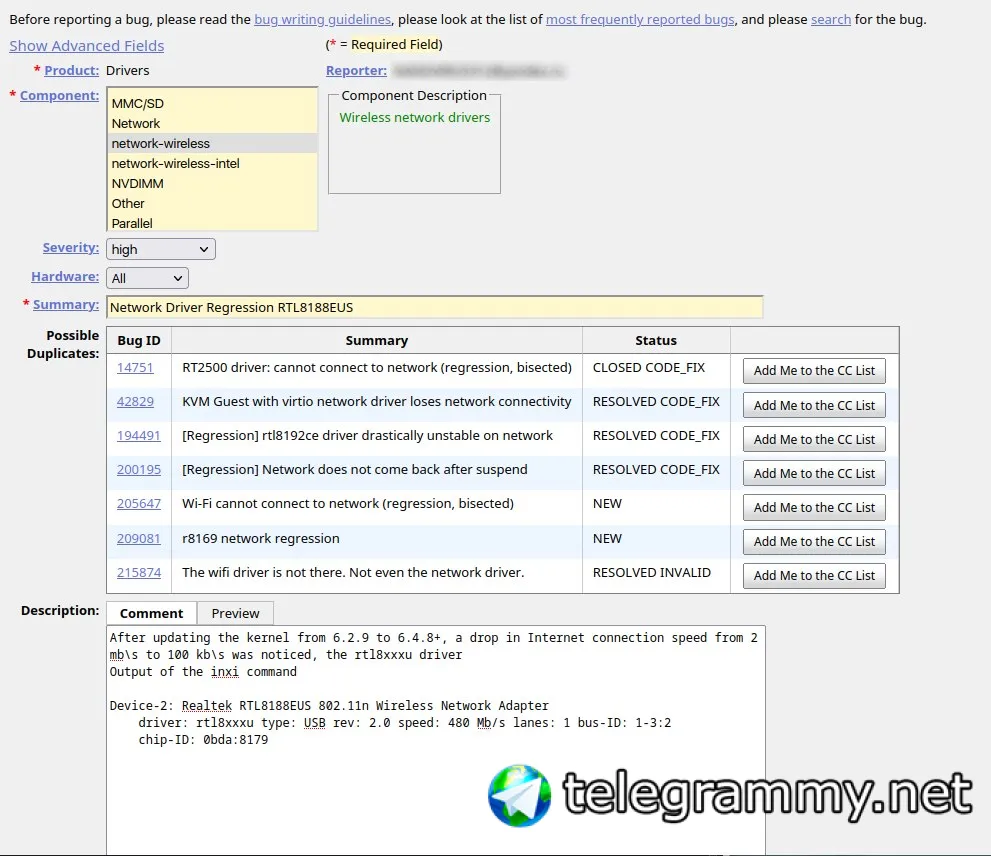Switch to the Preview tab

coord(235,613)
